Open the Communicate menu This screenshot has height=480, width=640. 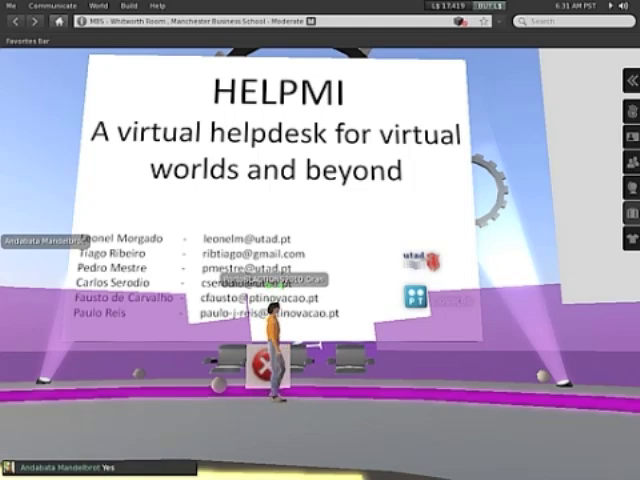(x=51, y=6)
